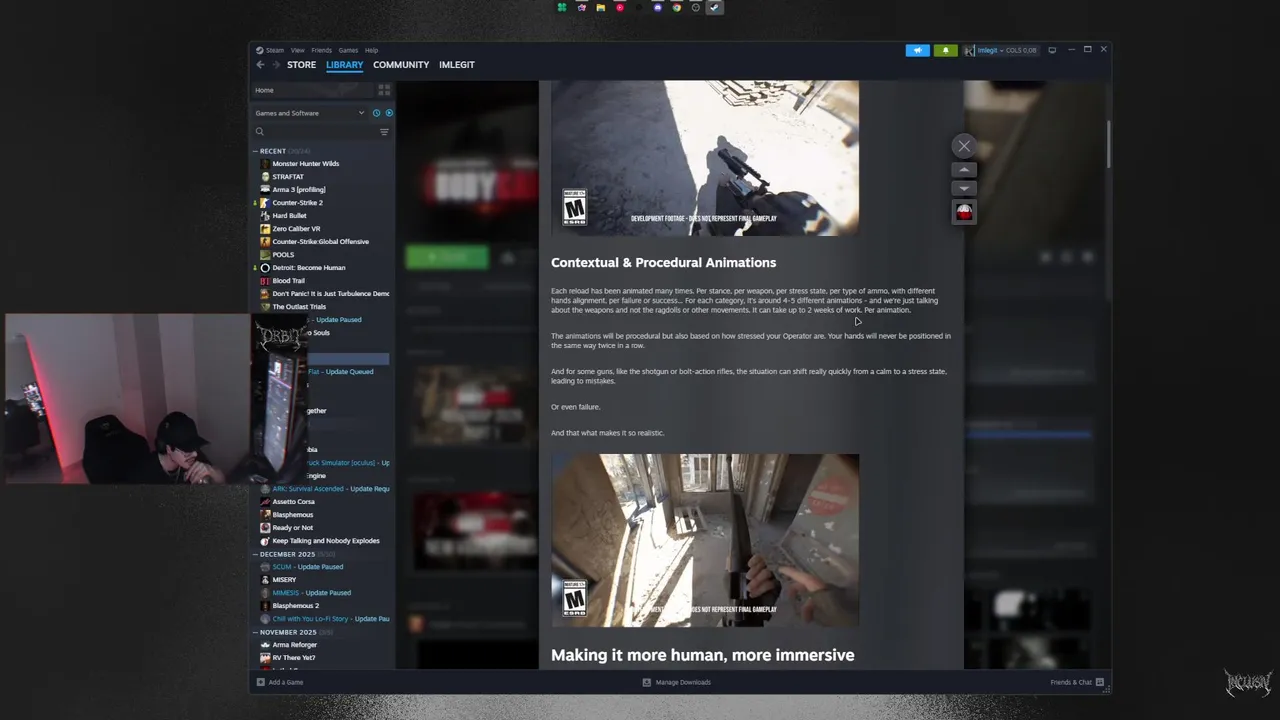Click the Counter-Strike 2 game icon
This screenshot has width=1280, height=720.
pyautogui.click(x=265, y=203)
